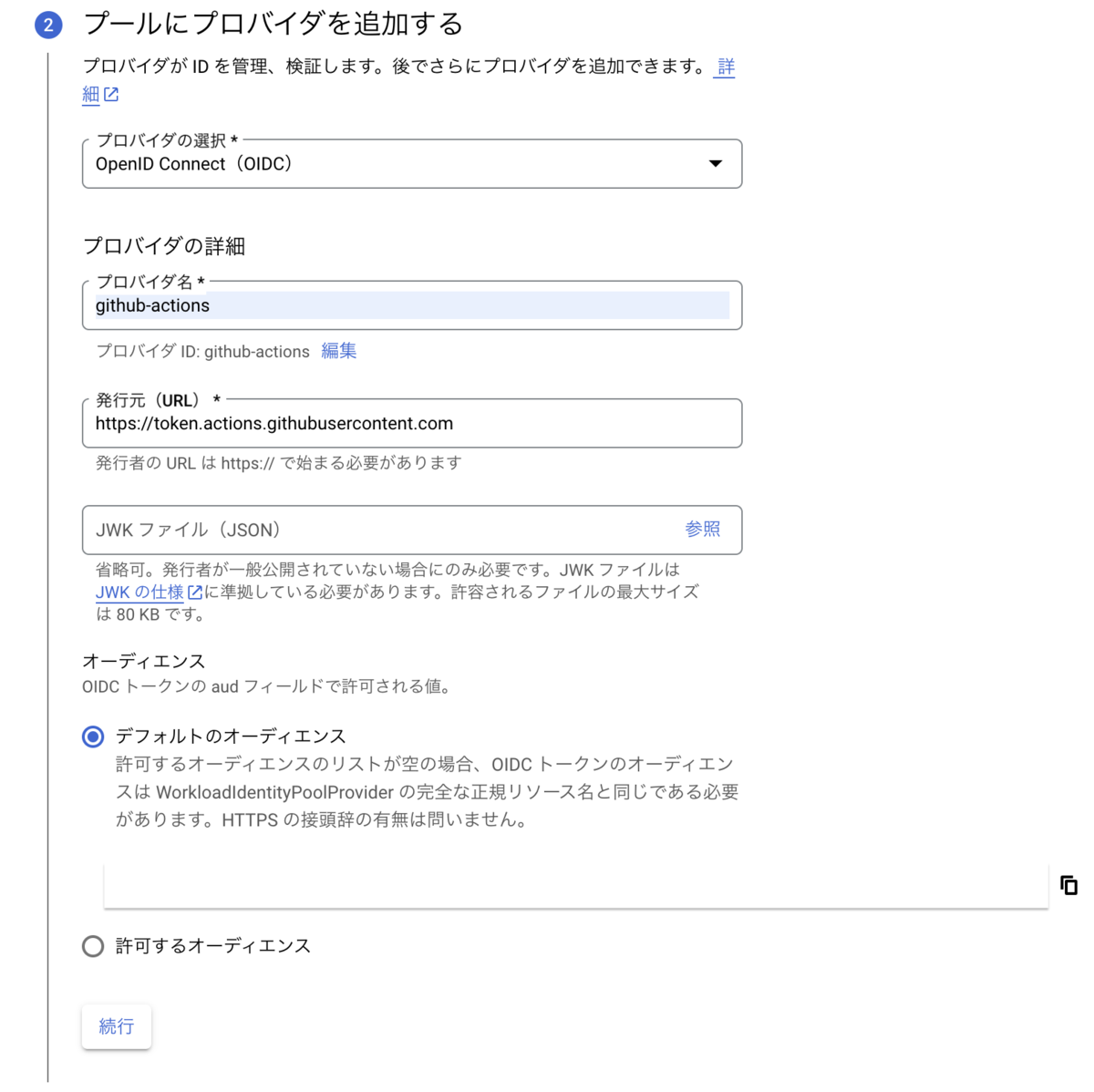Image resolution: width=1094 pixels, height=1092 pixels.
Task: Focus the 発行元（URL） input field
Action: click(x=412, y=423)
